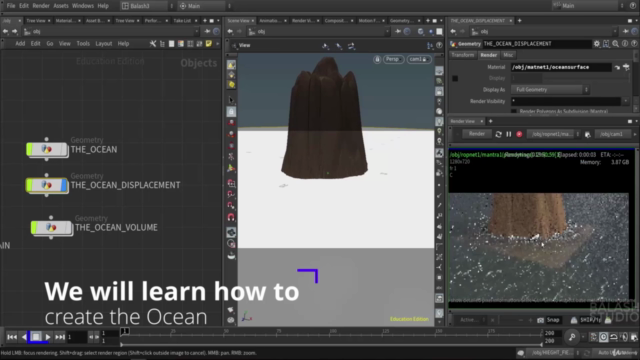The height and width of the screenshot is (360, 640).
Task: Pin the network editor pane
Action: pyautogui.click(x=207, y=31)
